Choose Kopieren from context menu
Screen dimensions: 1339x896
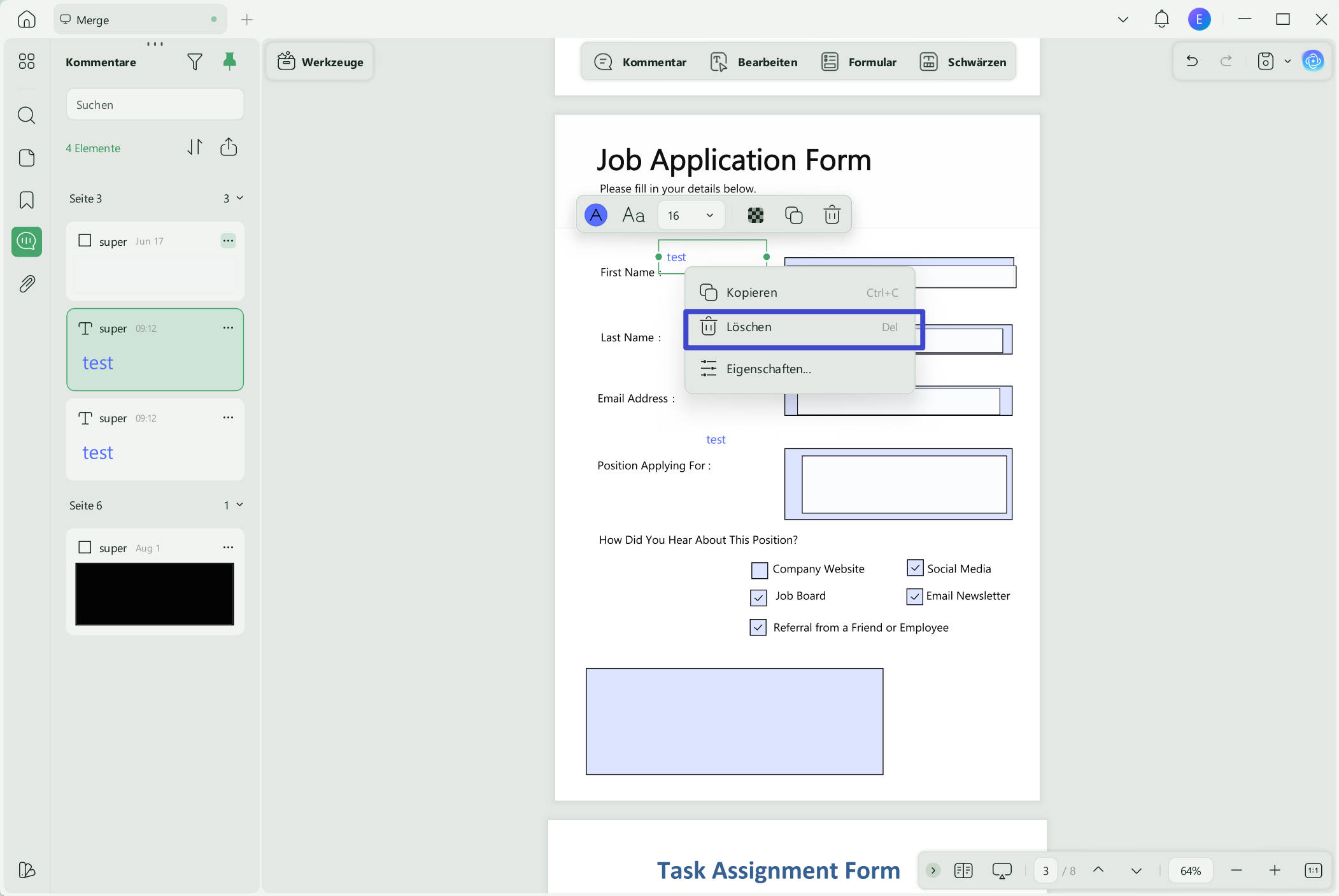click(x=800, y=292)
